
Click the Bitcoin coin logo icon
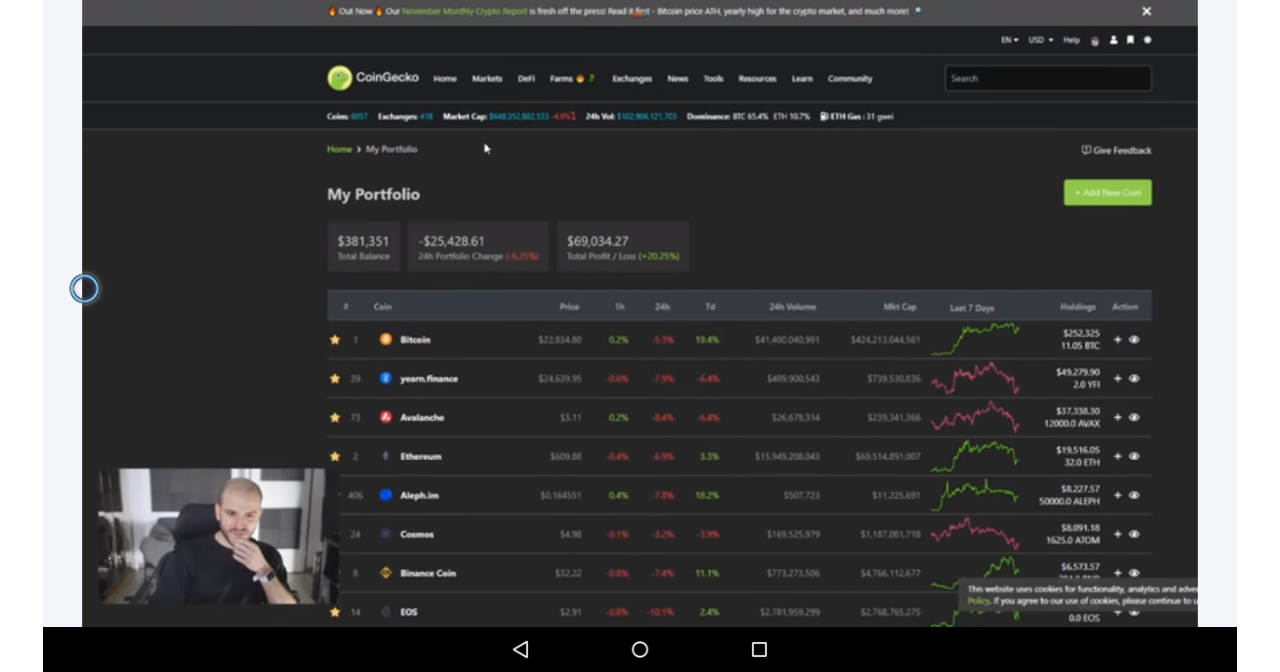coord(386,340)
